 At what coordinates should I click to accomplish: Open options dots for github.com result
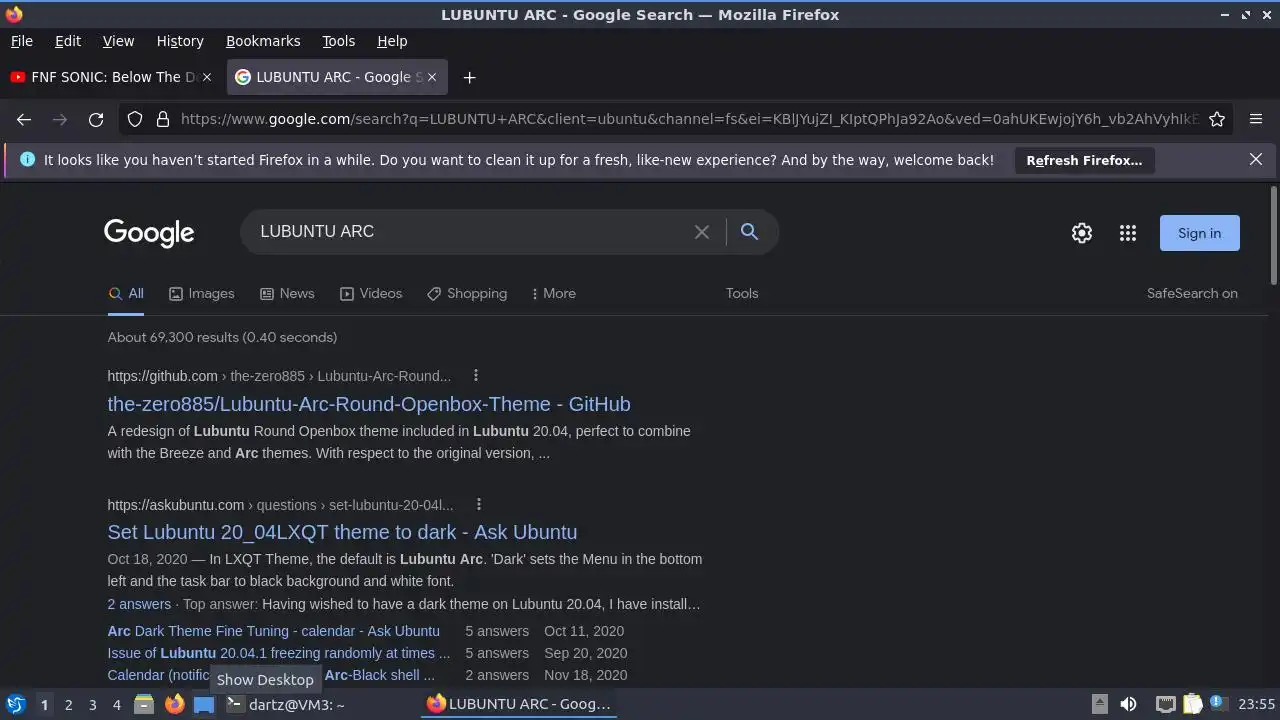tap(476, 376)
